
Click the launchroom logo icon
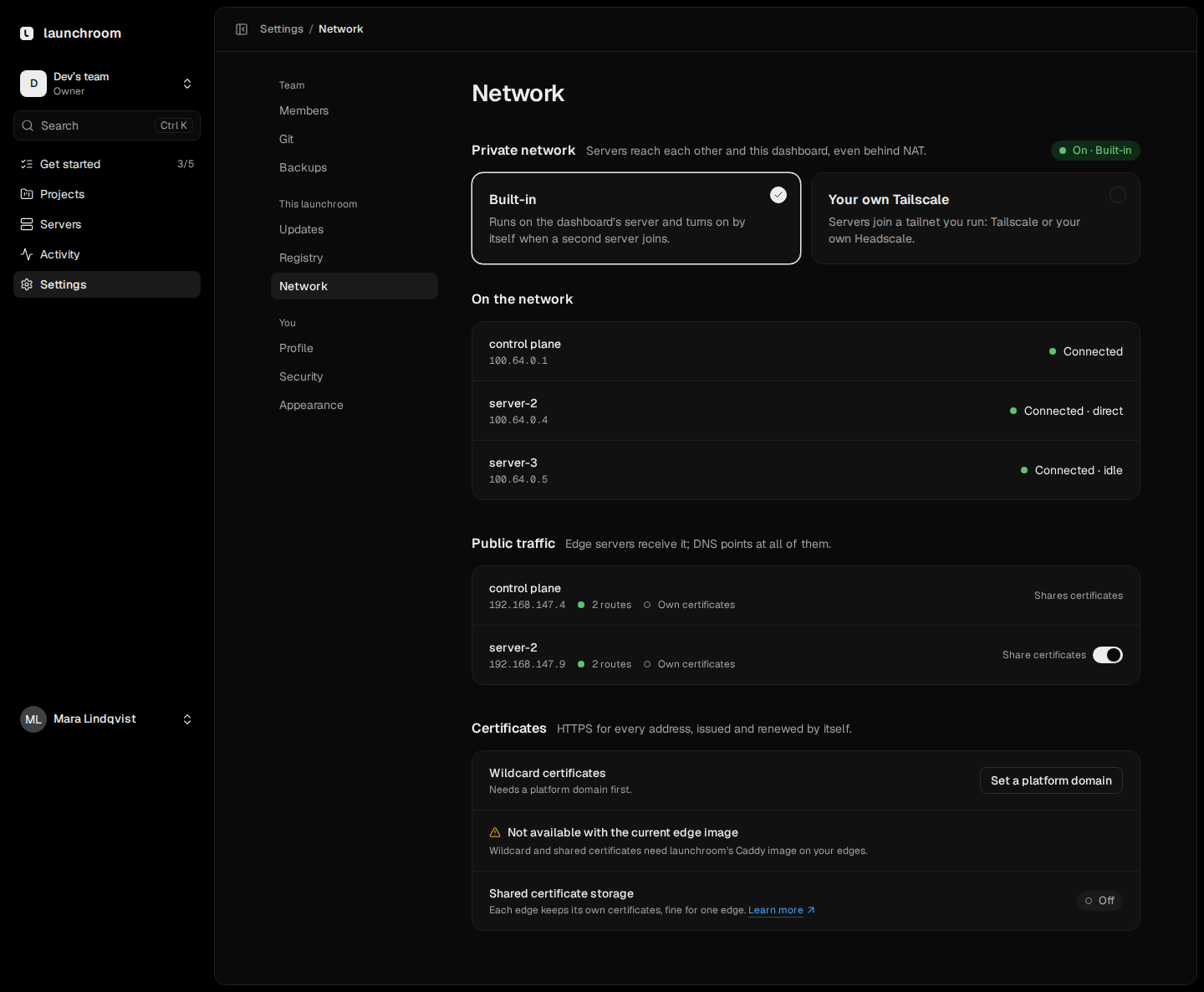point(27,33)
